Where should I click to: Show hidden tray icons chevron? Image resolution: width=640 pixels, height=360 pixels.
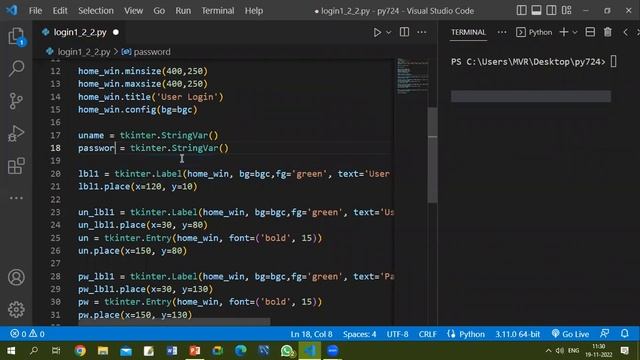pyautogui.click(x=548, y=351)
